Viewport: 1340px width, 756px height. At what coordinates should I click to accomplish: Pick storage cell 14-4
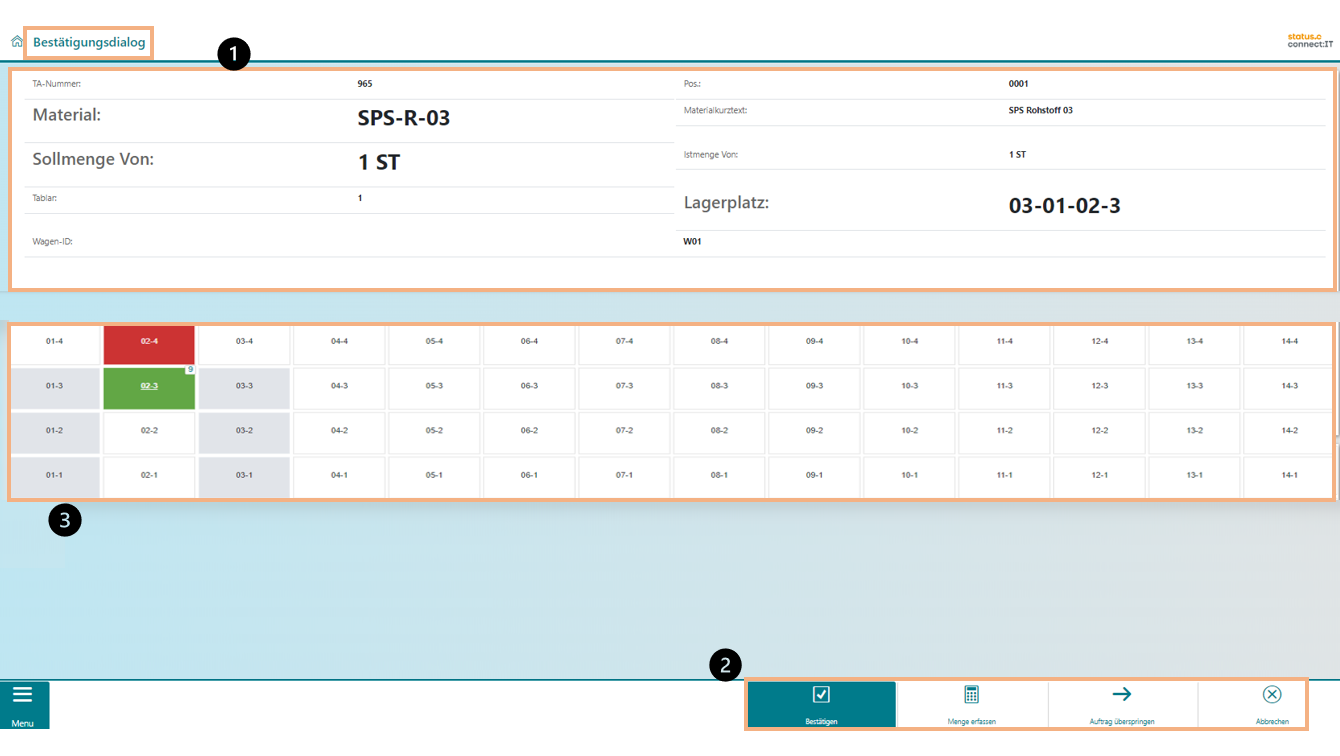coord(1289,342)
